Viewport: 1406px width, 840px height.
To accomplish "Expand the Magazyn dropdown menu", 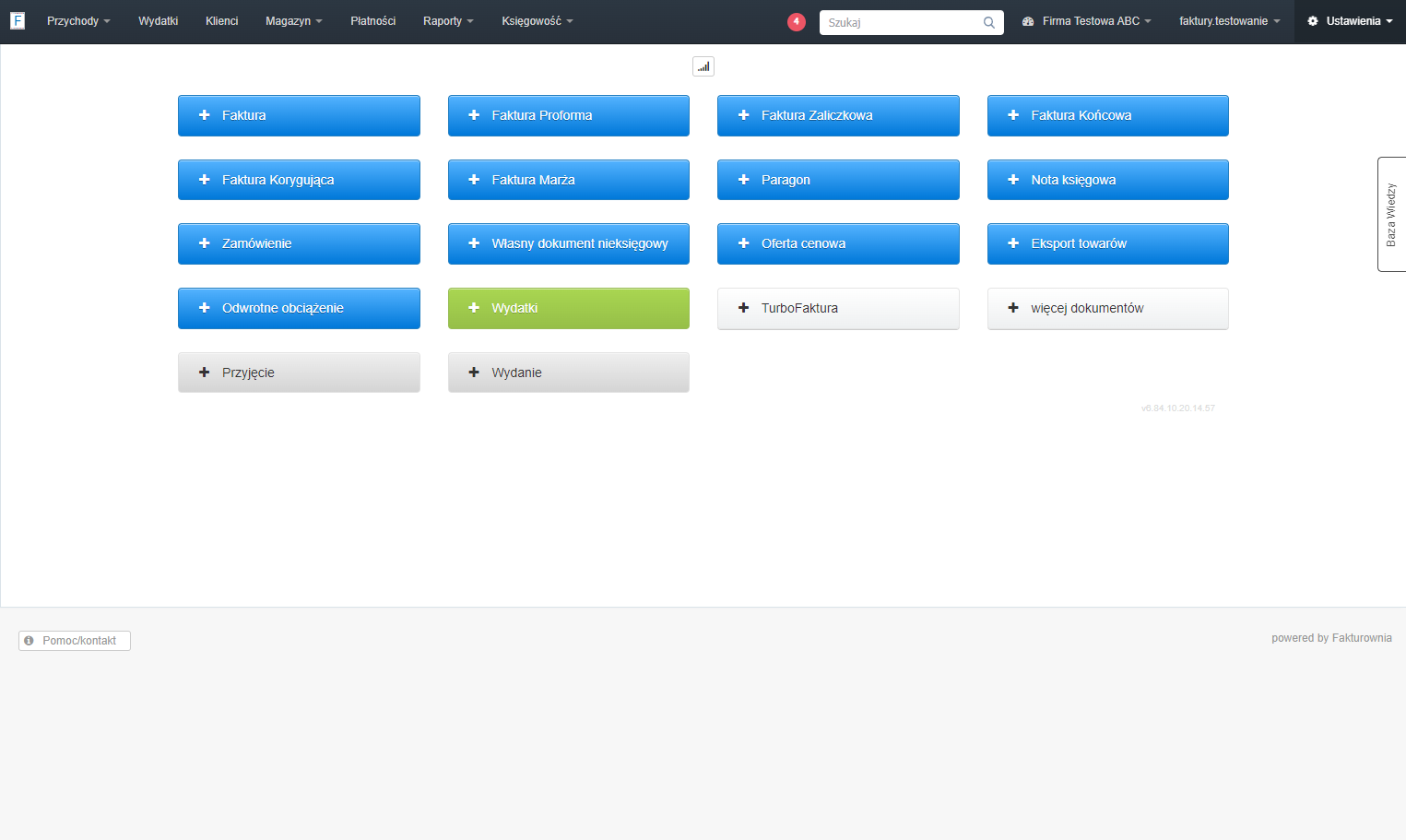I will (294, 21).
